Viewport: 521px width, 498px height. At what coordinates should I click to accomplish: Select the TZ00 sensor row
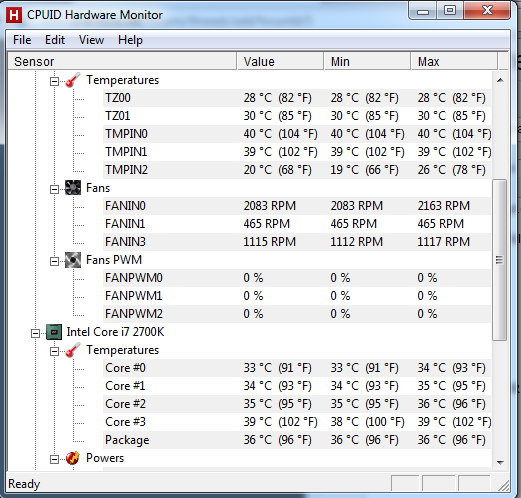click(297, 98)
